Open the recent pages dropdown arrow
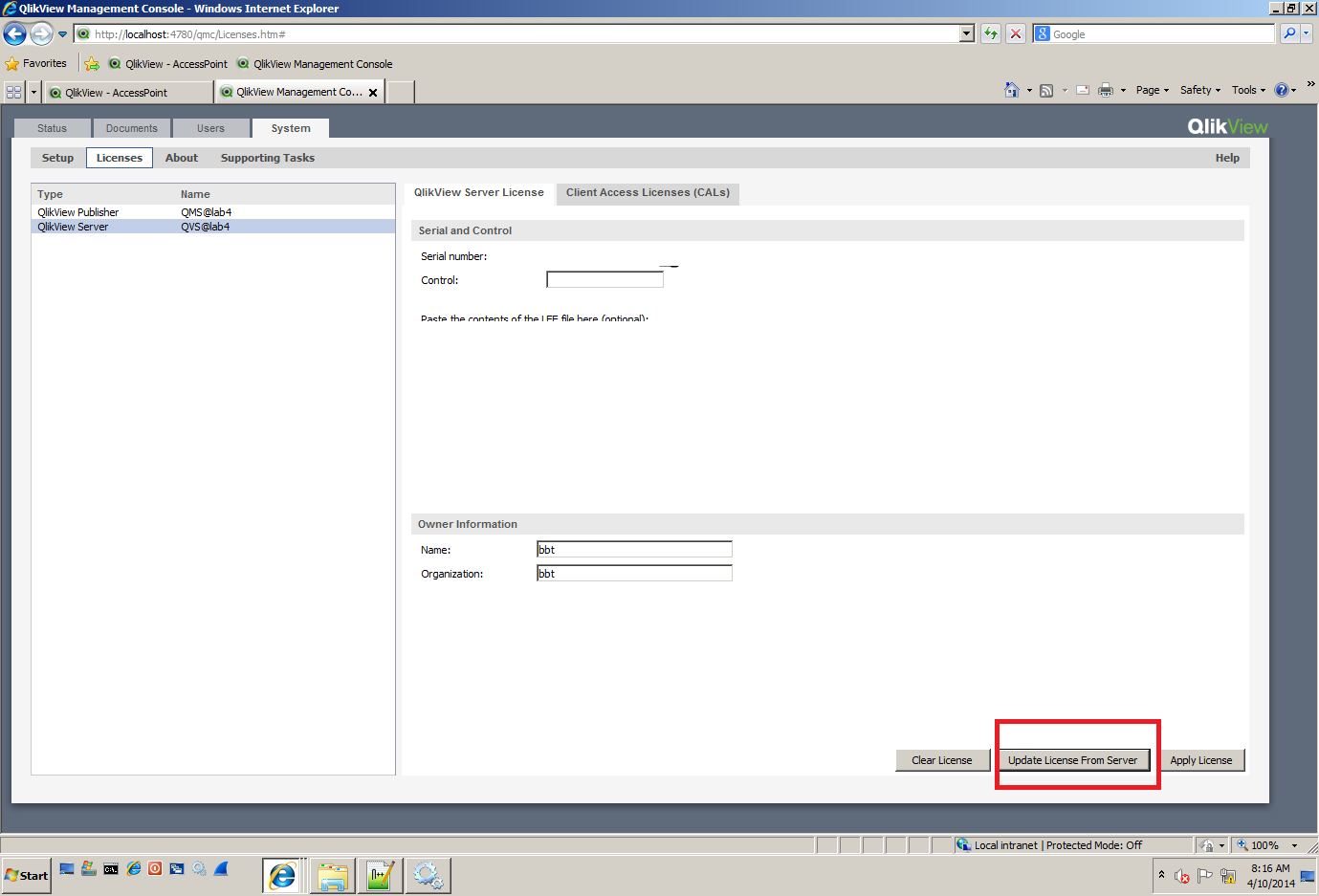The image size is (1319, 896). click(63, 34)
